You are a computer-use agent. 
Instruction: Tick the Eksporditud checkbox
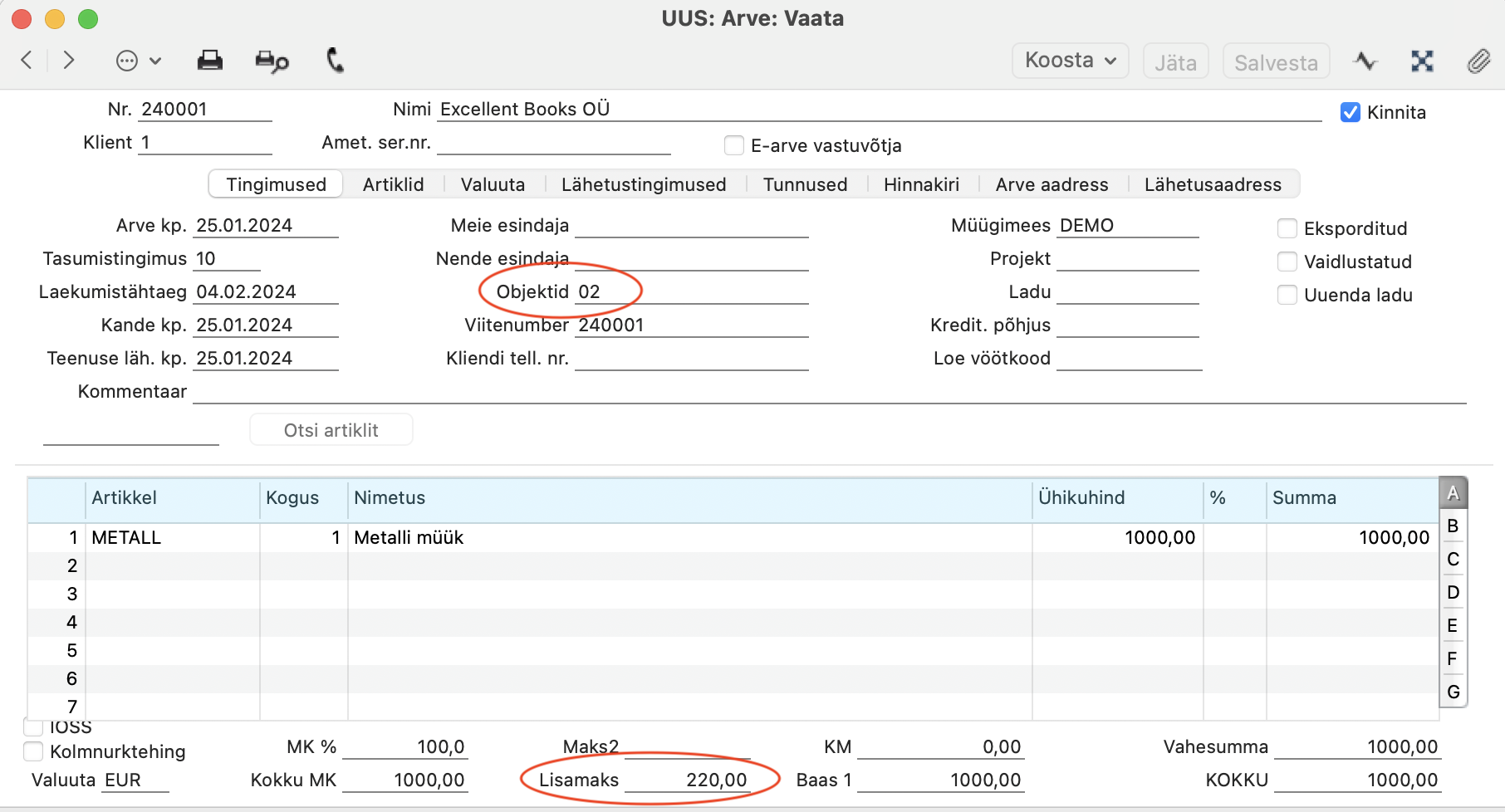click(1287, 228)
